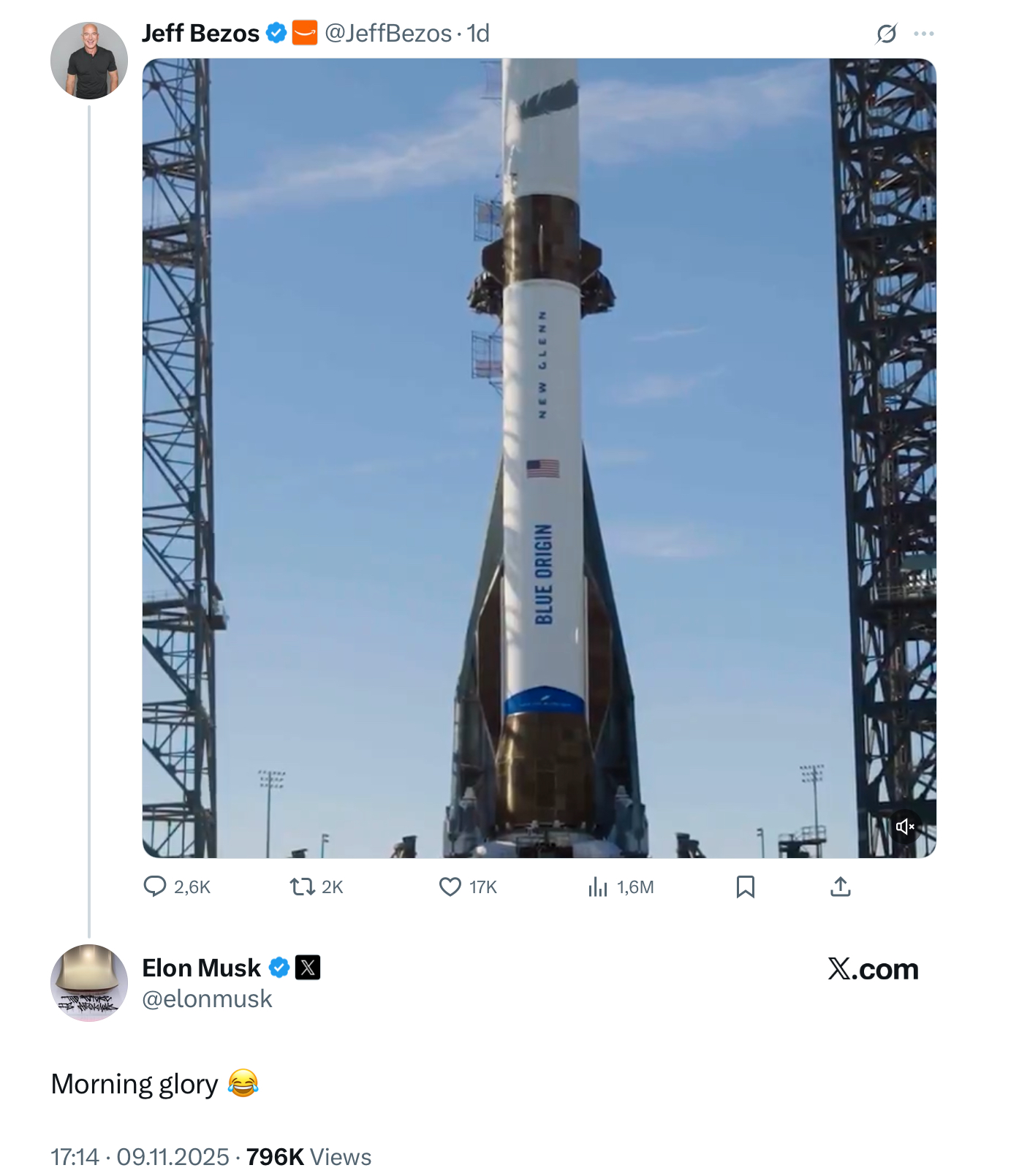Open Jeff Bezos profile picture
The height and width of the screenshot is (1176, 1019).
click(89, 61)
